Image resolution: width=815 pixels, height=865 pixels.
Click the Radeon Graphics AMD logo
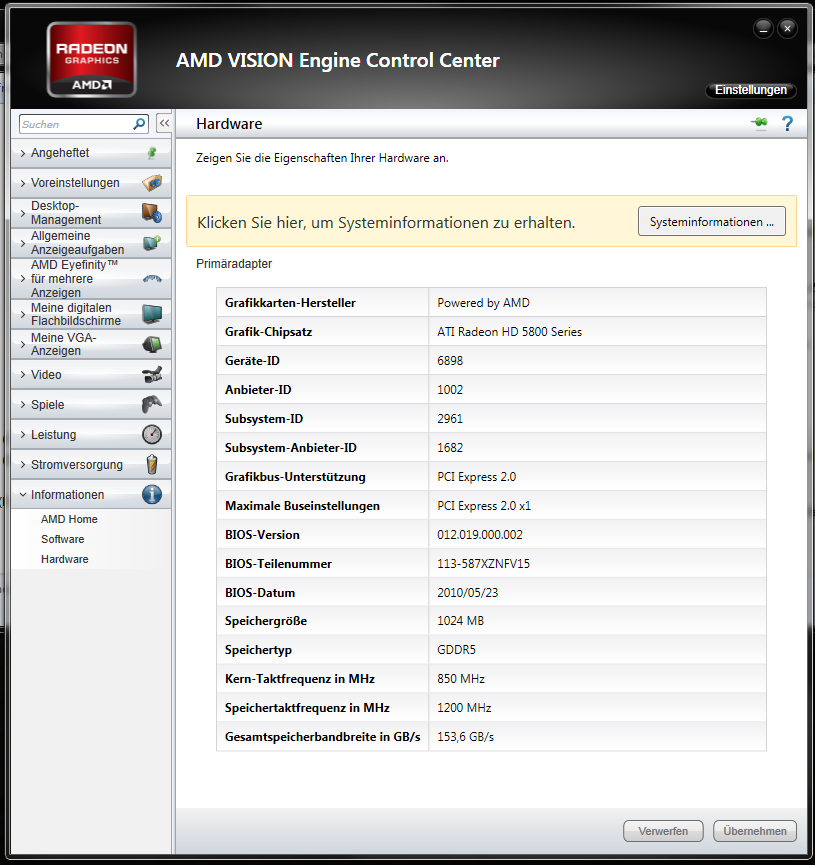(x=92, y=60)
